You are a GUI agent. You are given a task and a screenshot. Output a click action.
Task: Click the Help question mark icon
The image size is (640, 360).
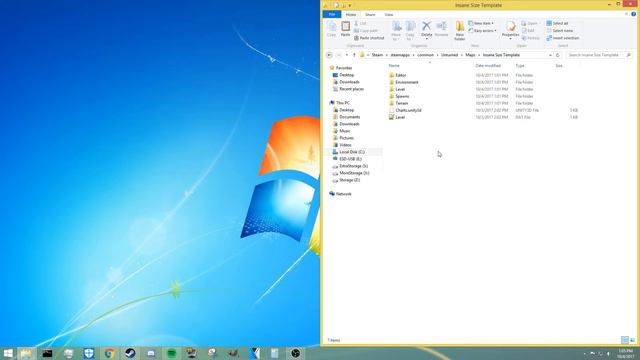pyautogui.click(x=633, y=14)
